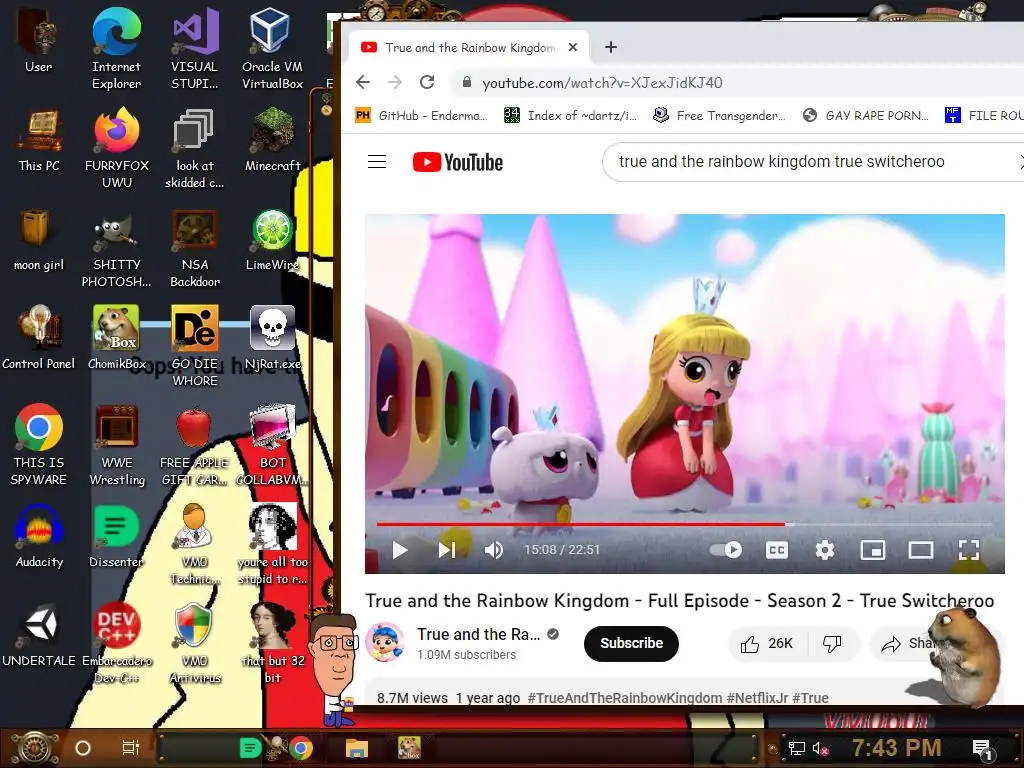The height and width of the screenshot is (768, 1024).
Task: Open the Index of ~dartz bookmark
Action: click(570, 116)
